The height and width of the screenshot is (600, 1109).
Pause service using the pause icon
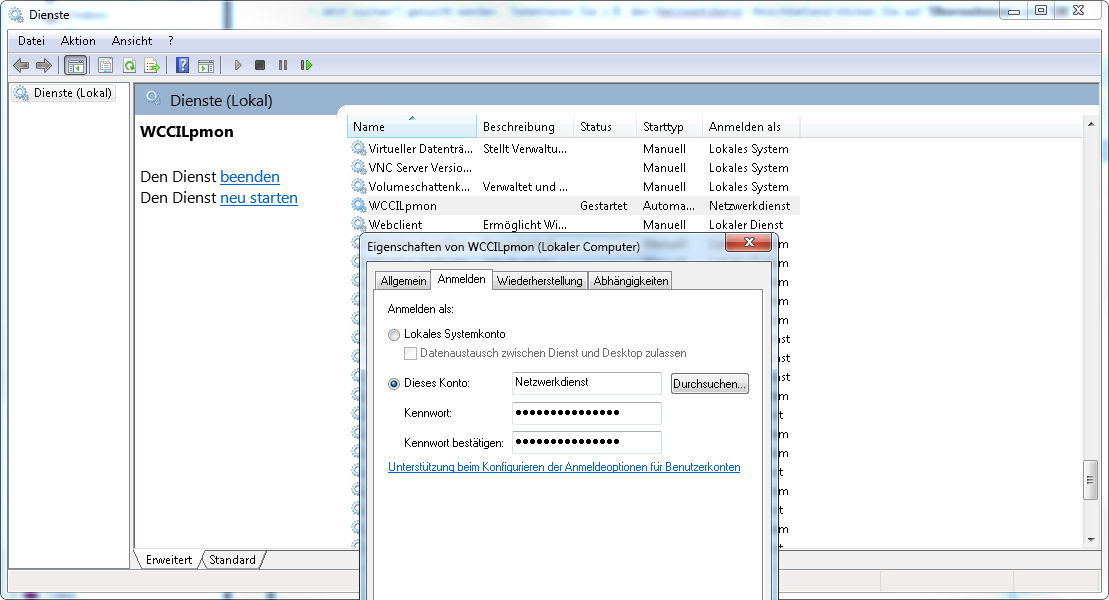[283, 65]
